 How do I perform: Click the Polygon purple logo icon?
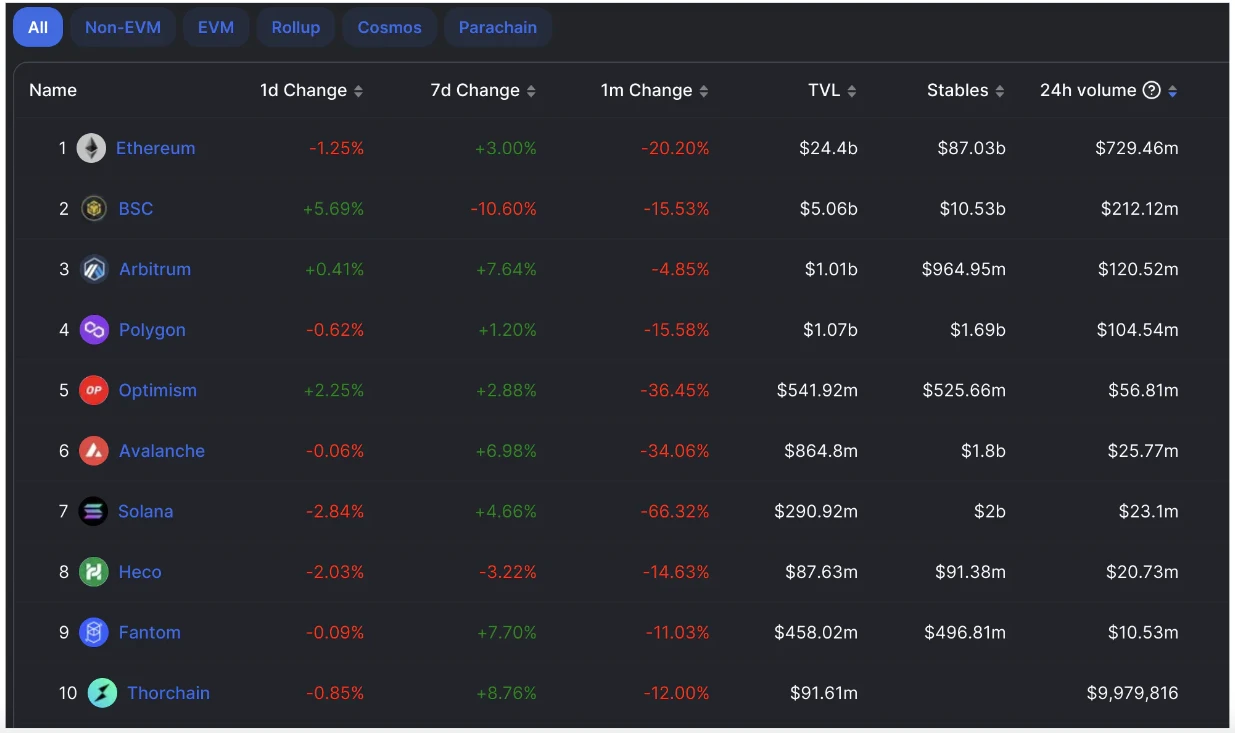[x=94, y=330]
